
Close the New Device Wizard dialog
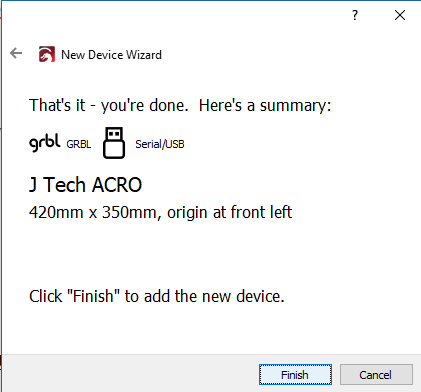click(x=400, y=15)
